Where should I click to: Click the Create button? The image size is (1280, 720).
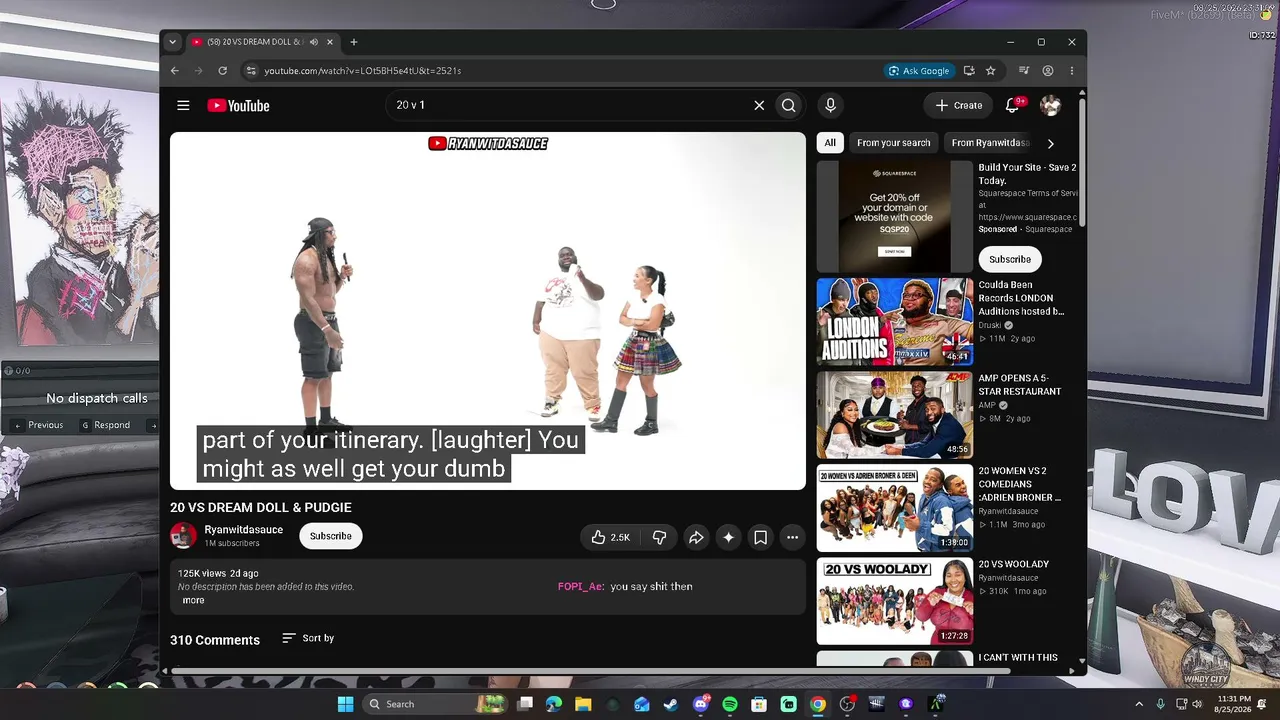958,105
